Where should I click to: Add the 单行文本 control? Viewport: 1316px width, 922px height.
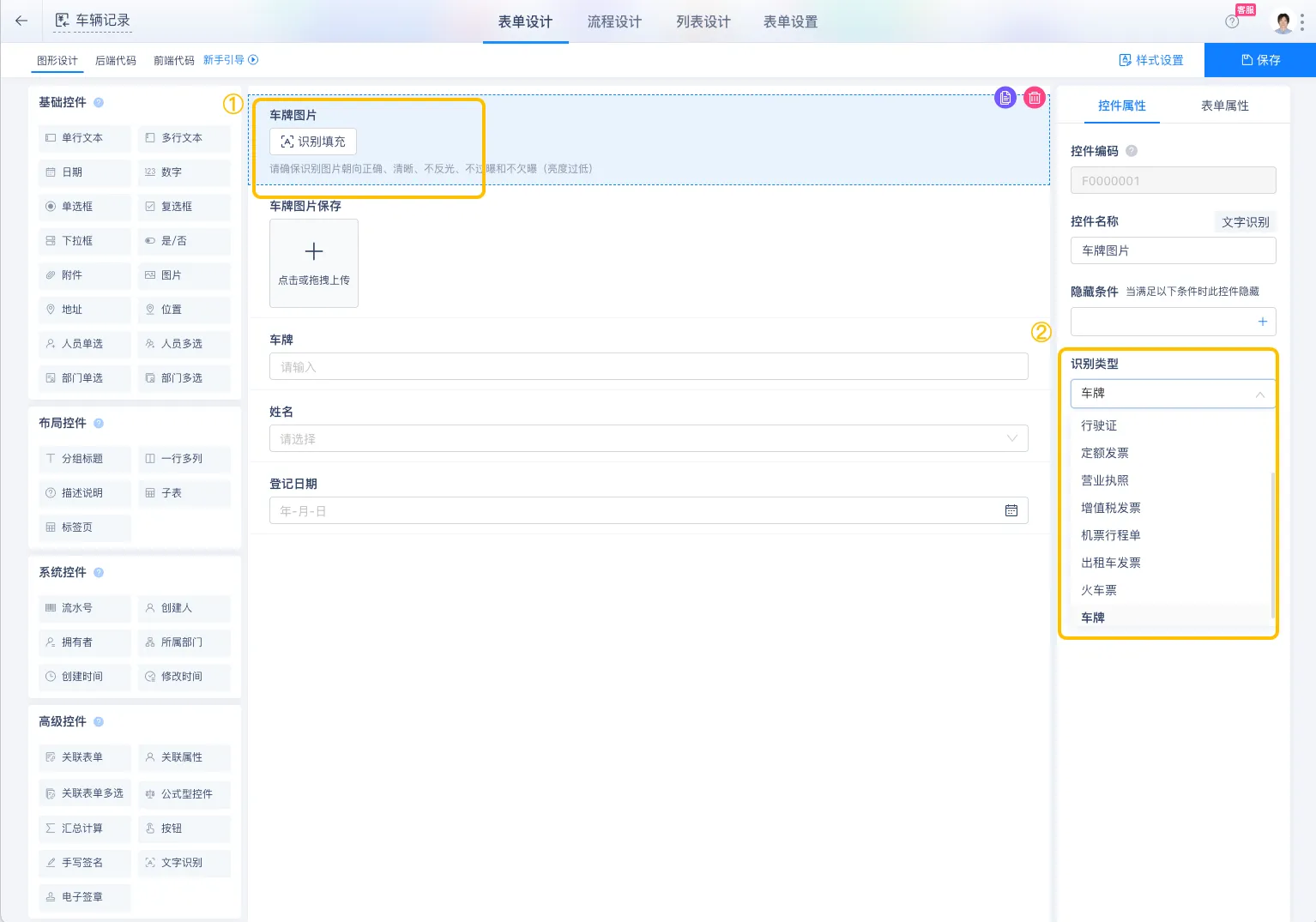85,138
